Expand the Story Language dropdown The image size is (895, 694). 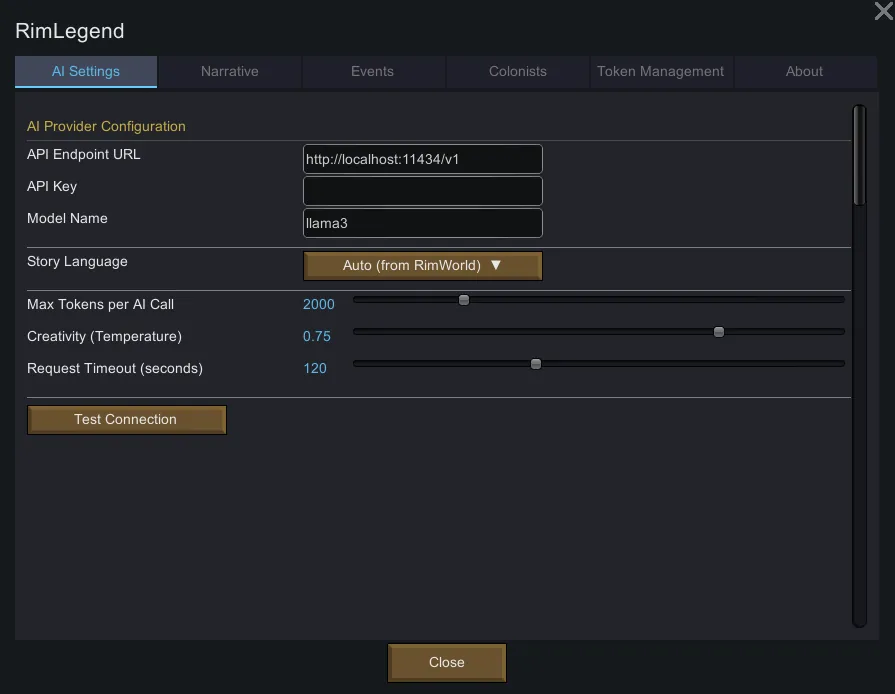[x=422, y=266]
